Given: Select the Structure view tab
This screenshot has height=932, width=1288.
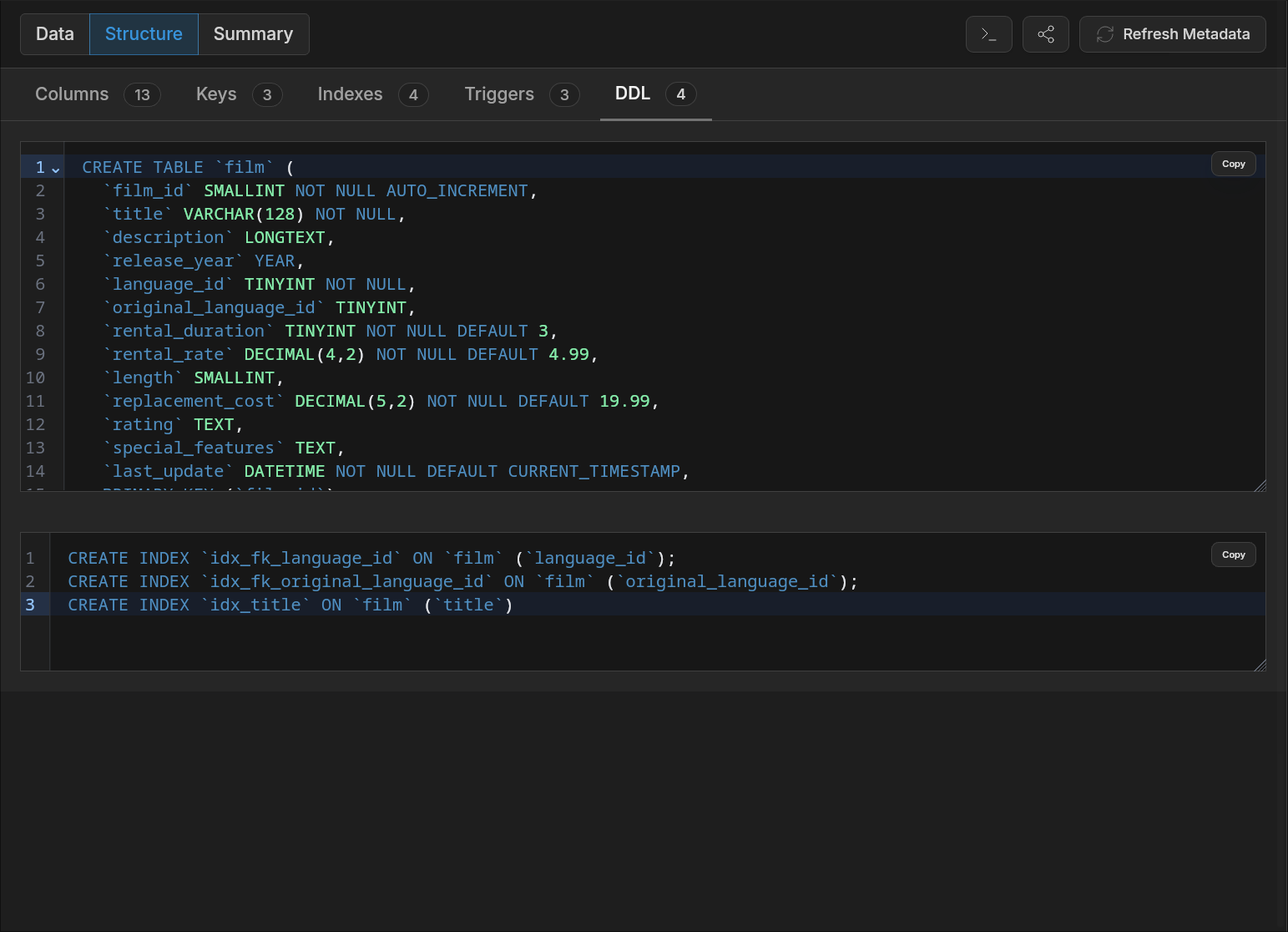Looking at the screenshot, I should 144,34.
